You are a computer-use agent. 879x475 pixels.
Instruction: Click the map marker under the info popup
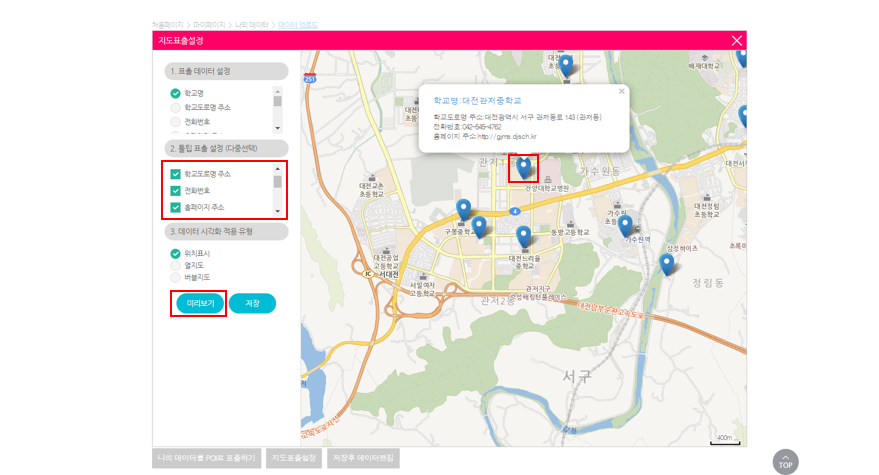point(524,168)
